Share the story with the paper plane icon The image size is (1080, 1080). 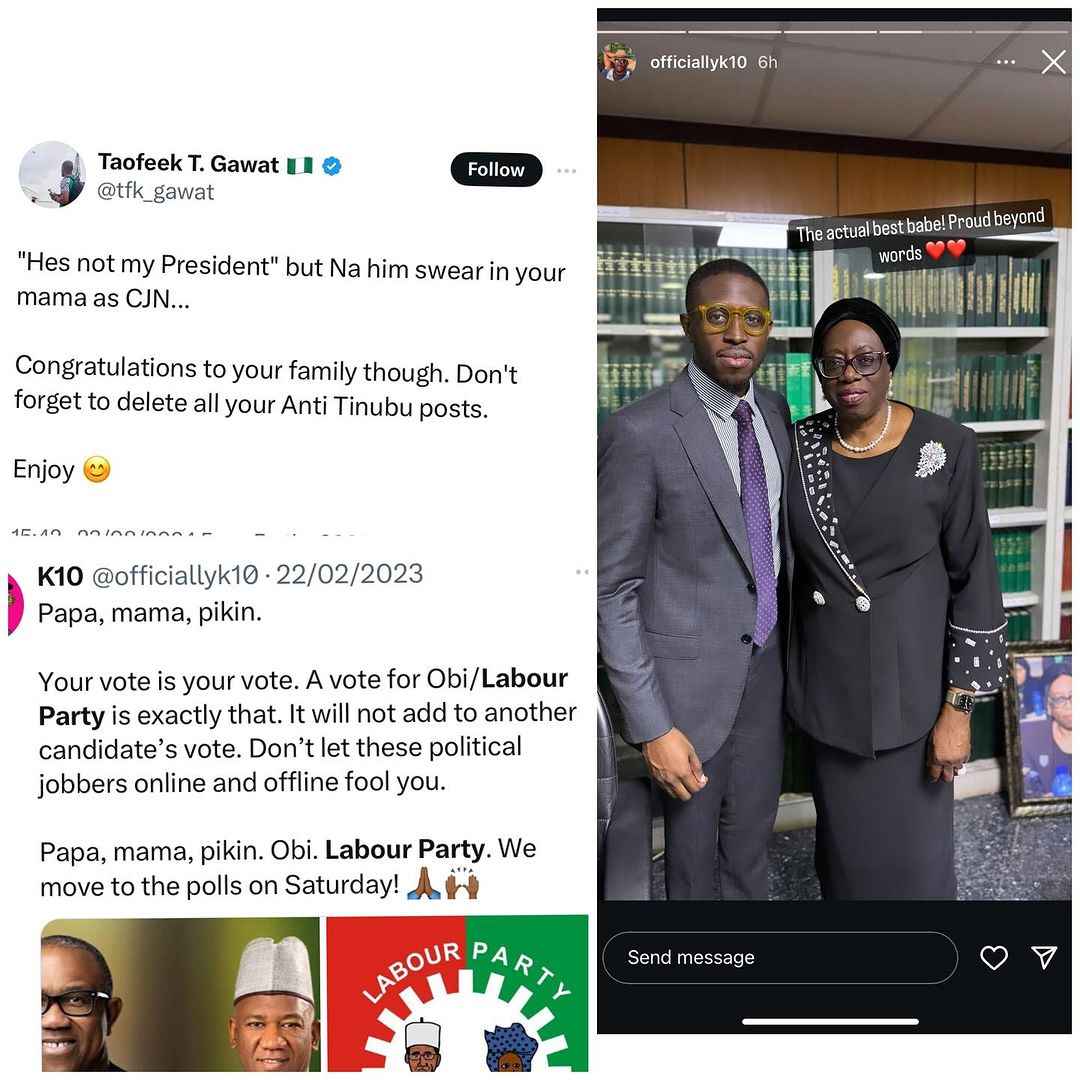point(1044,957)
